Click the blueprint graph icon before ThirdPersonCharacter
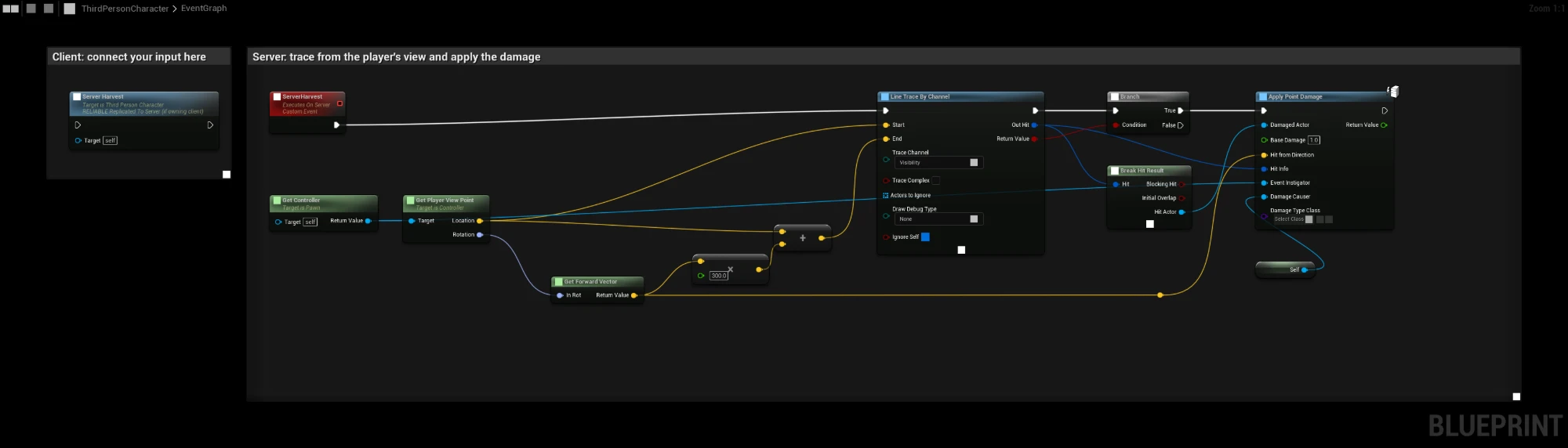Image resolution: width=1568 pixels, height=448 pixels. 70,9
